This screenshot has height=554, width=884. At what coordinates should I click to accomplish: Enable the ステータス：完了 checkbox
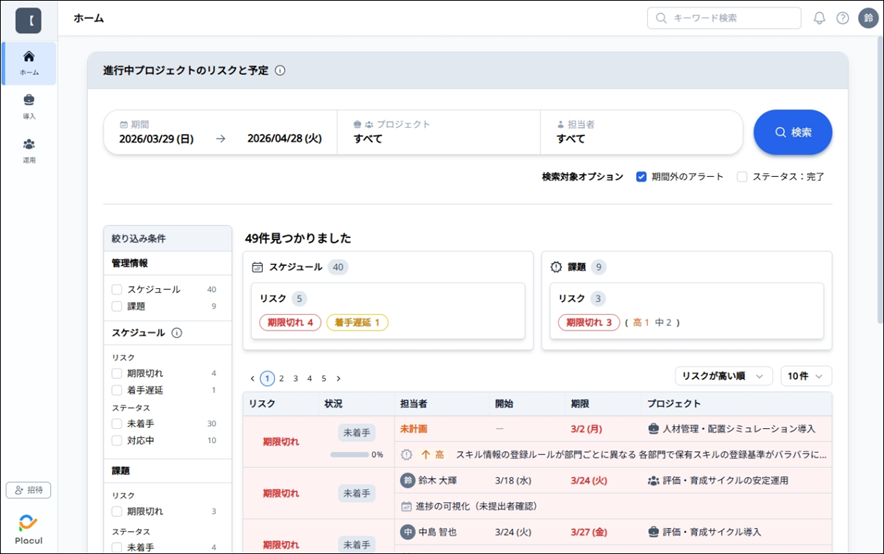[x=742, y=177]
